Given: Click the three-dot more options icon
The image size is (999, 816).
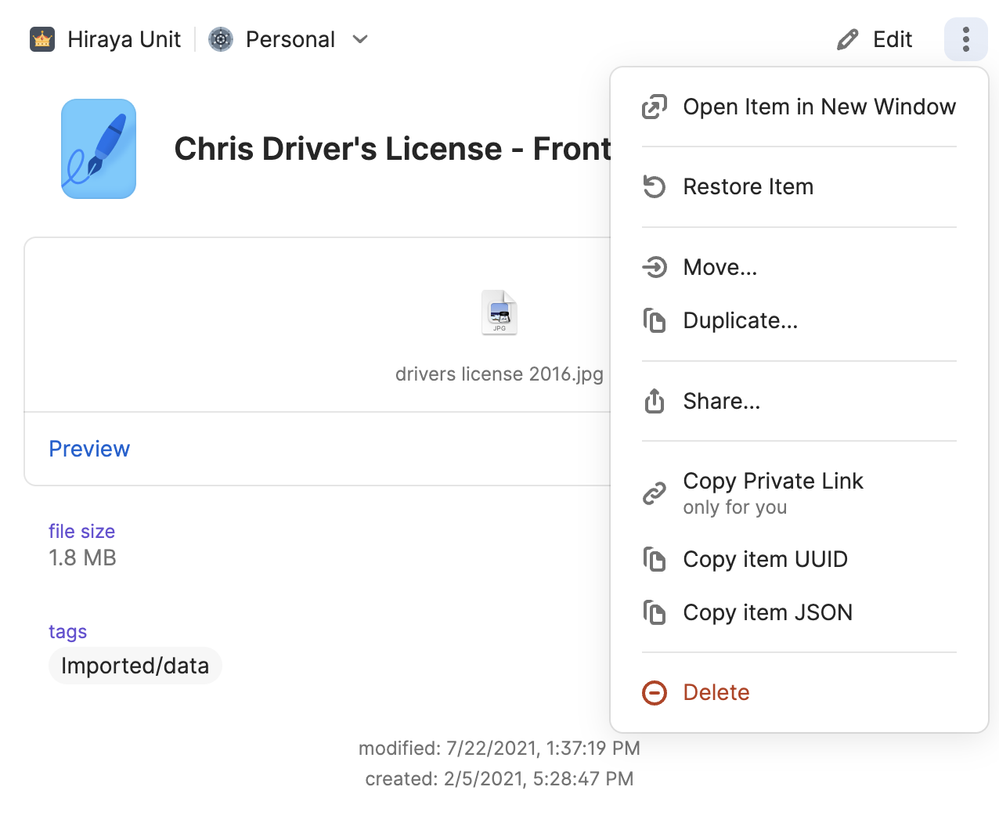Looking at the screenshot, I should click(965, 40).
